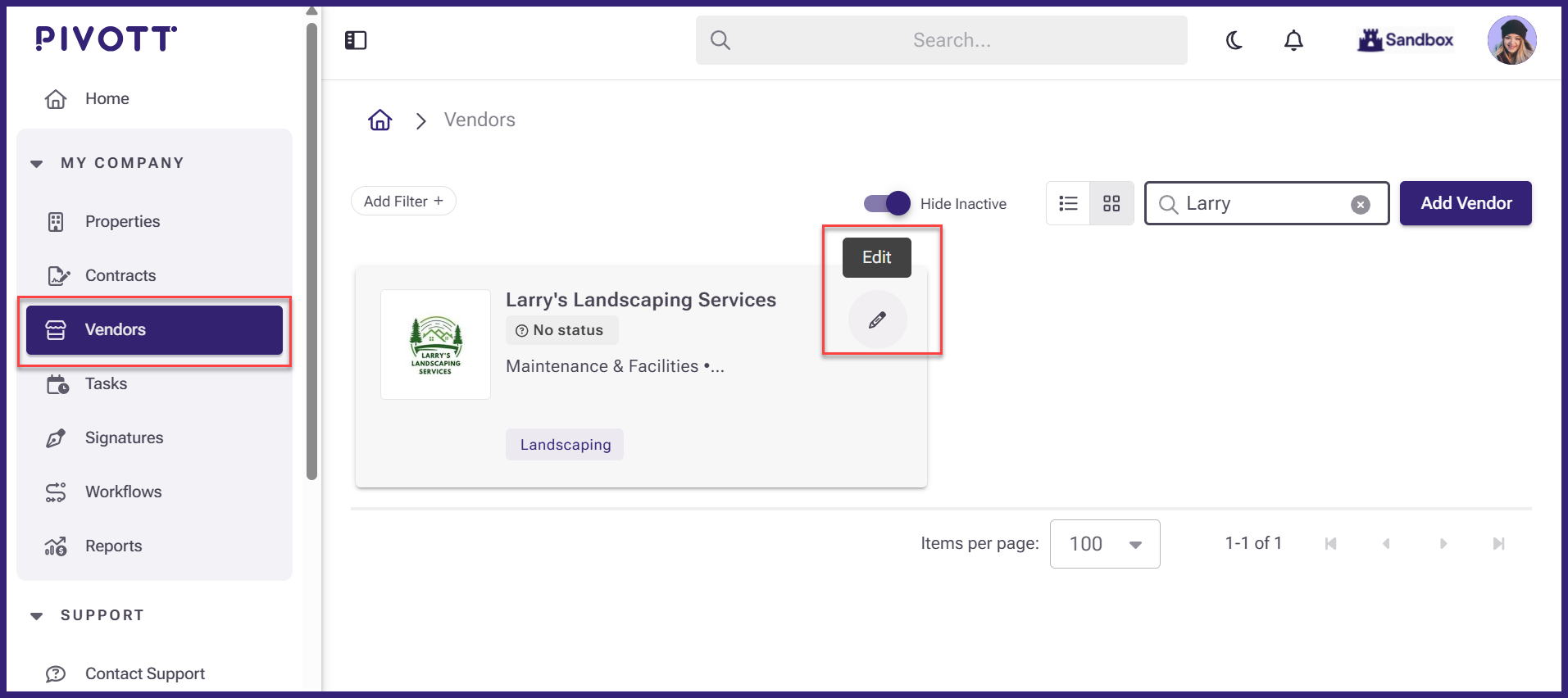Go to last page of results

1498,544
